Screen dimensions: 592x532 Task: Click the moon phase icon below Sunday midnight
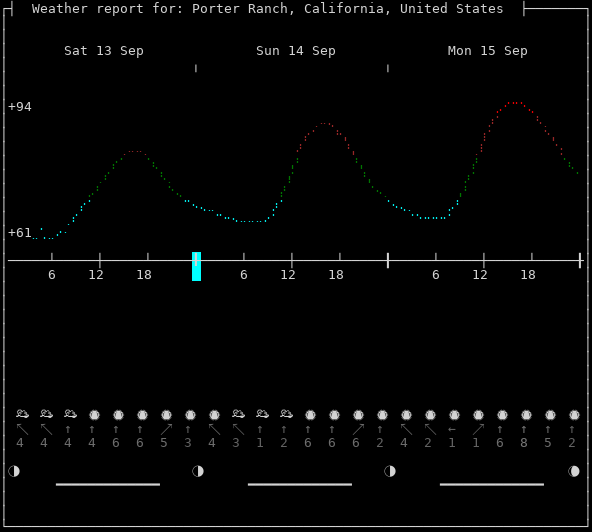(198, 471)
